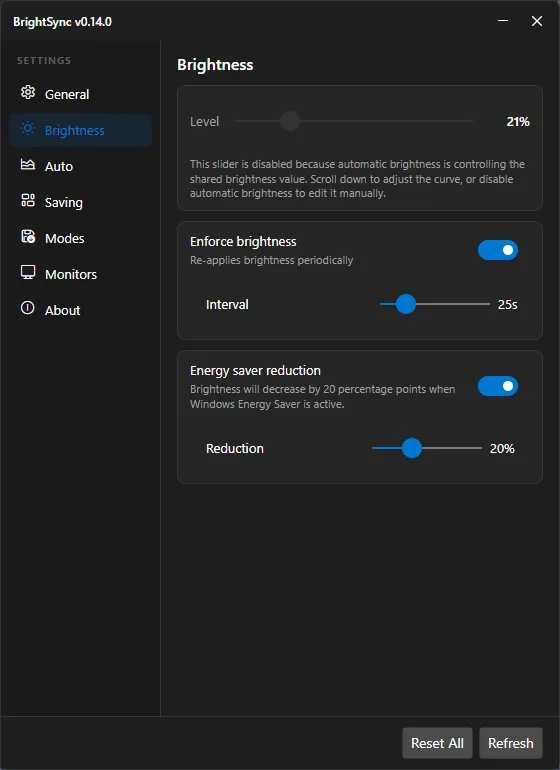Click the Energy saver reduction label

[x=255, y=370]
